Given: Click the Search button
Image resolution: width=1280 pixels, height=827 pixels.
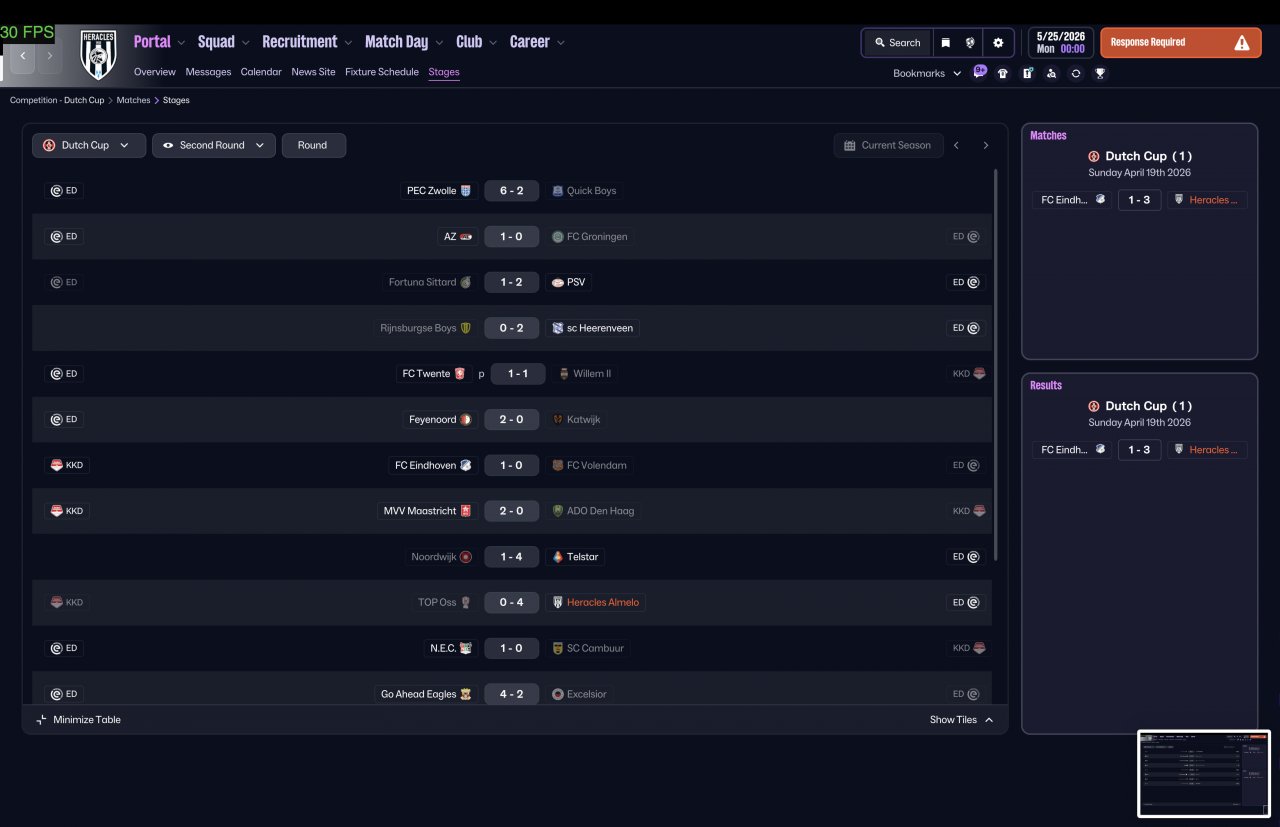Looking at the screenshot, I should point(897,43).
